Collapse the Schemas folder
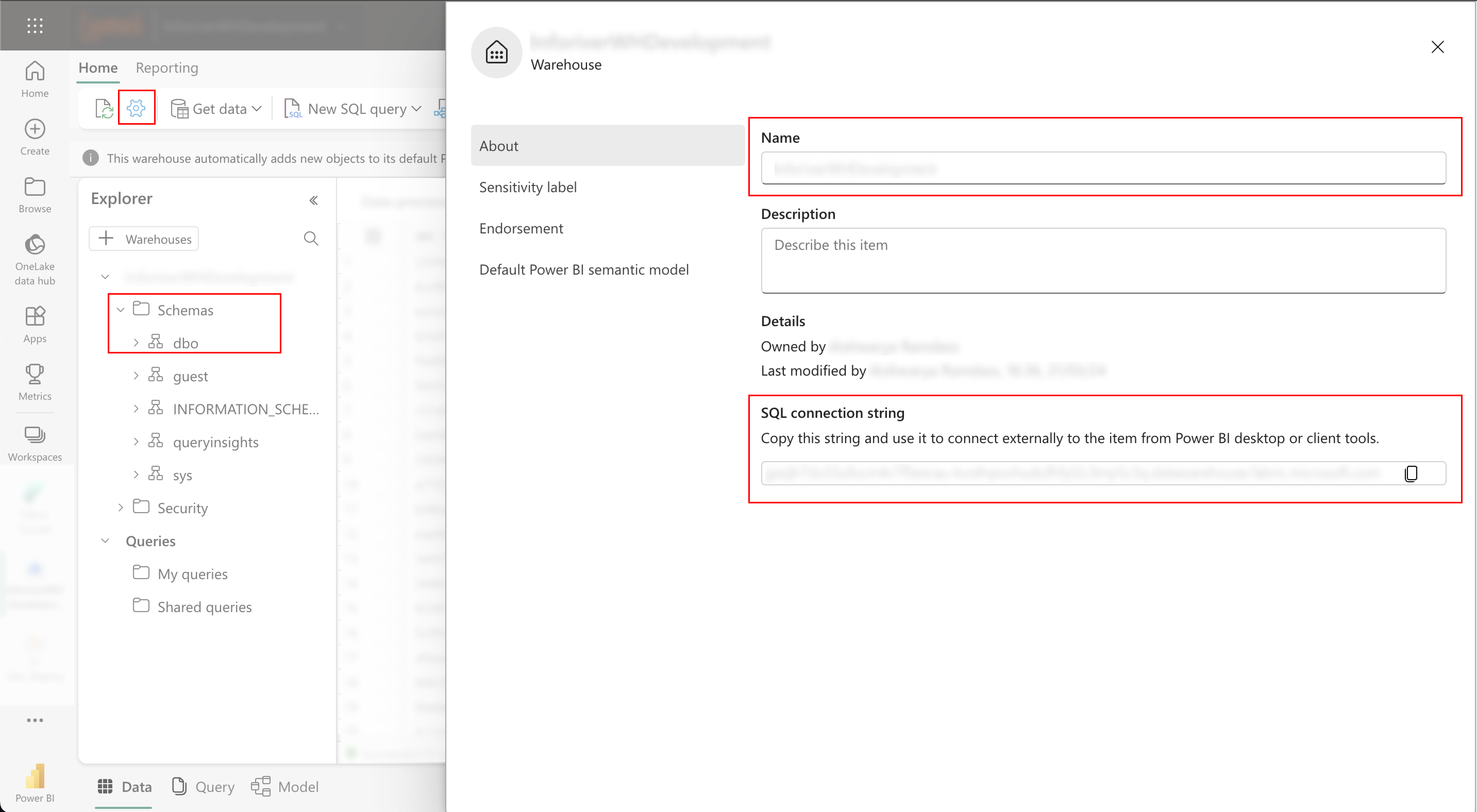 [120, 310]
